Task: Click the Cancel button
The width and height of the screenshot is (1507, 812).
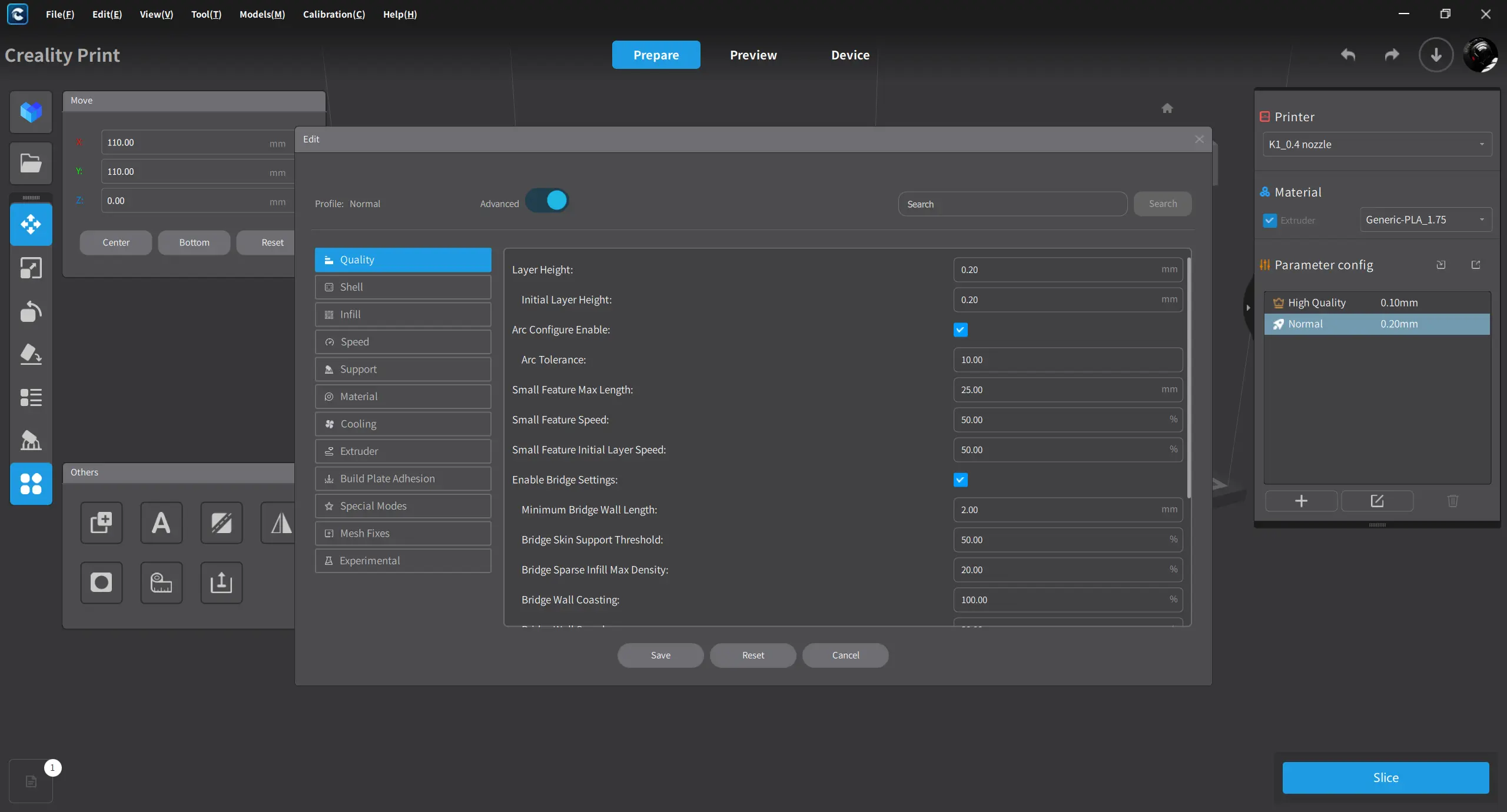Action: (x=845, y=655)
